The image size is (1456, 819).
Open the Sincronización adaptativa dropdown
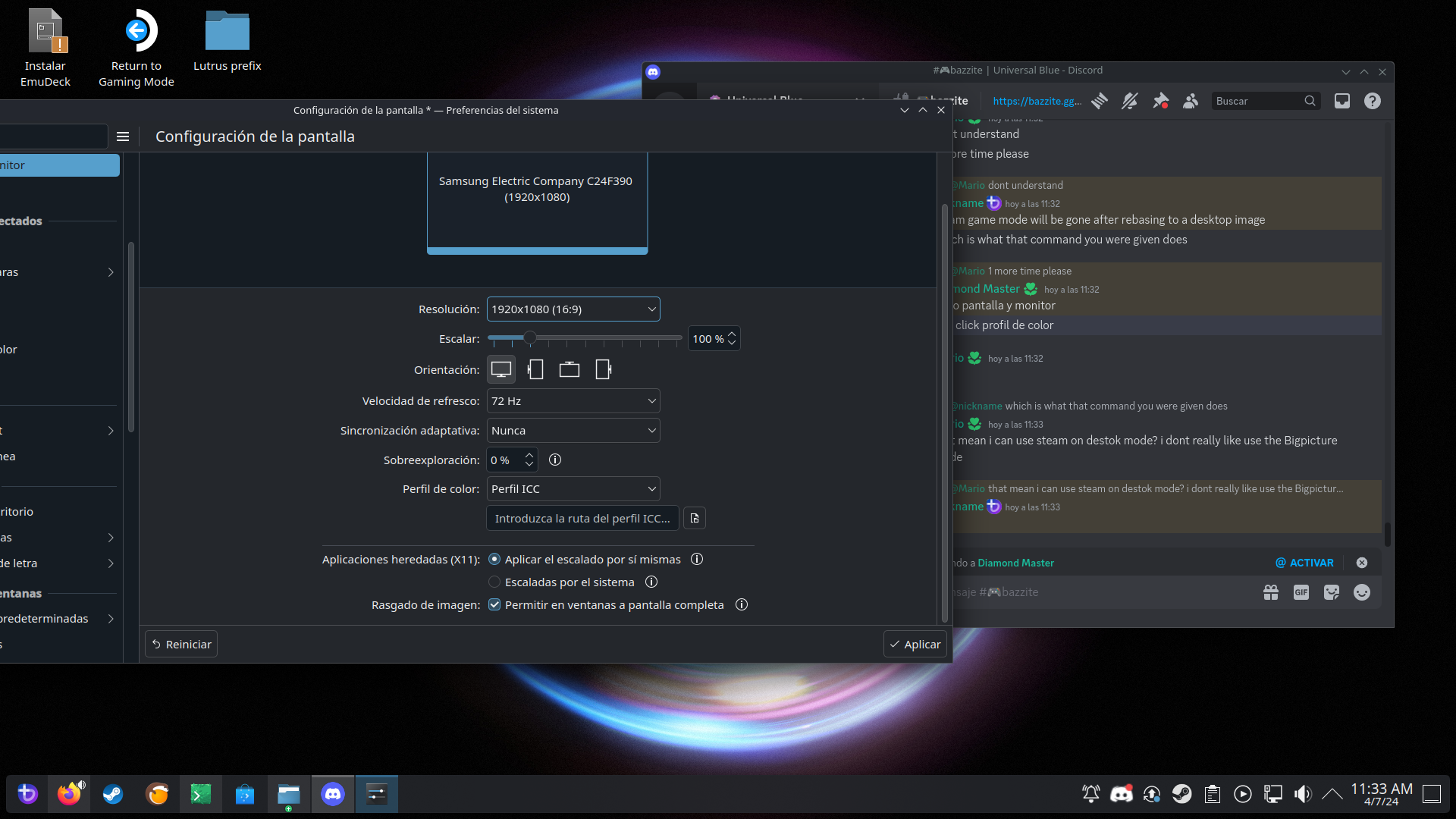click(573, 430)
